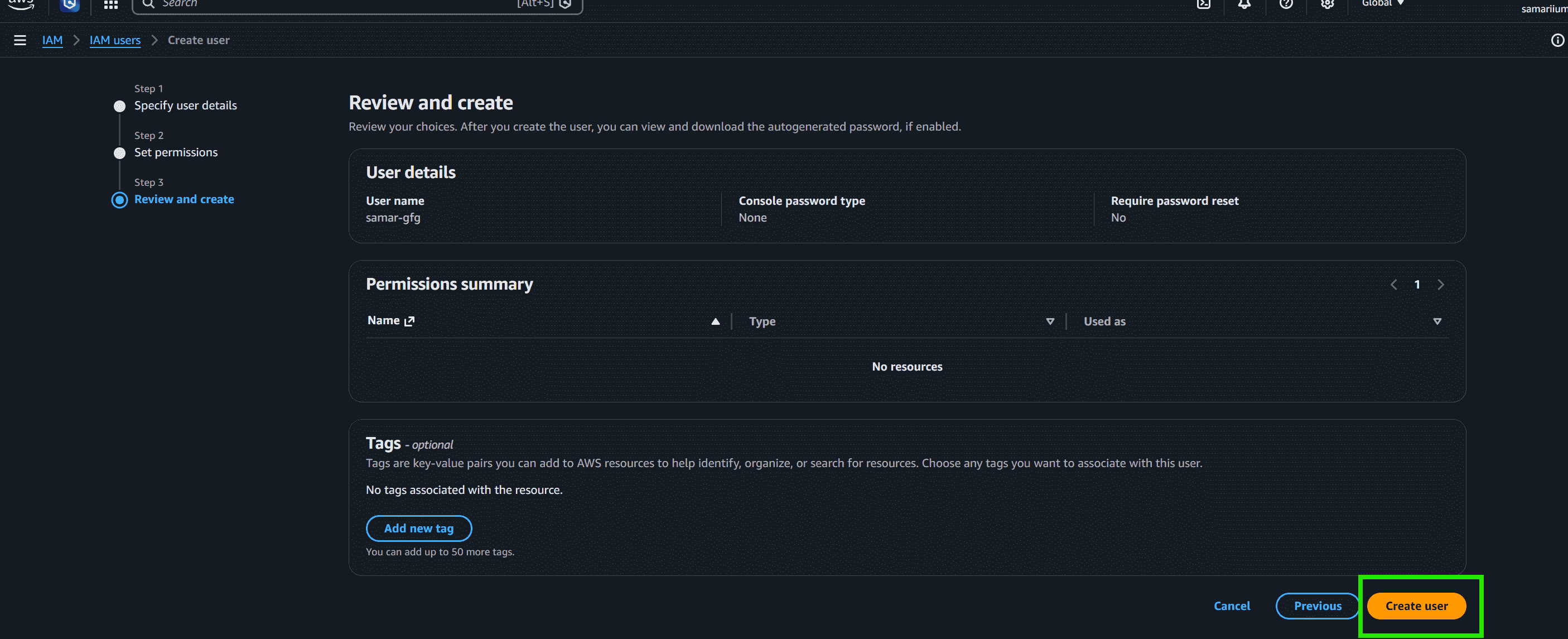The height and width of the screenshot is (639, 1568).
Task: Click the external link icon beside Name
Action: (x=409, y=321)
